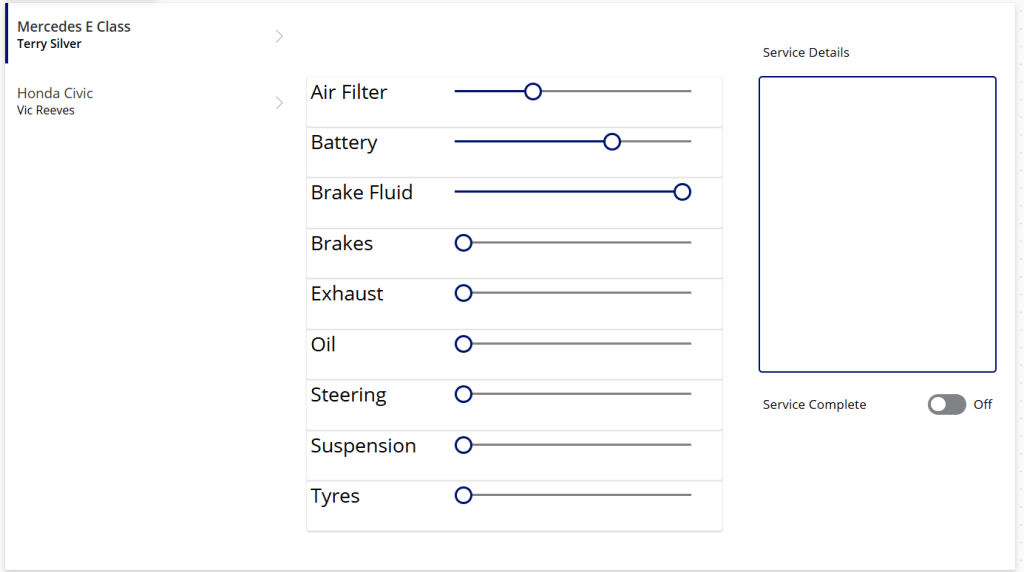Click the Tyres row label
This screenshot has width=1024, height=572.
point(335,496)
